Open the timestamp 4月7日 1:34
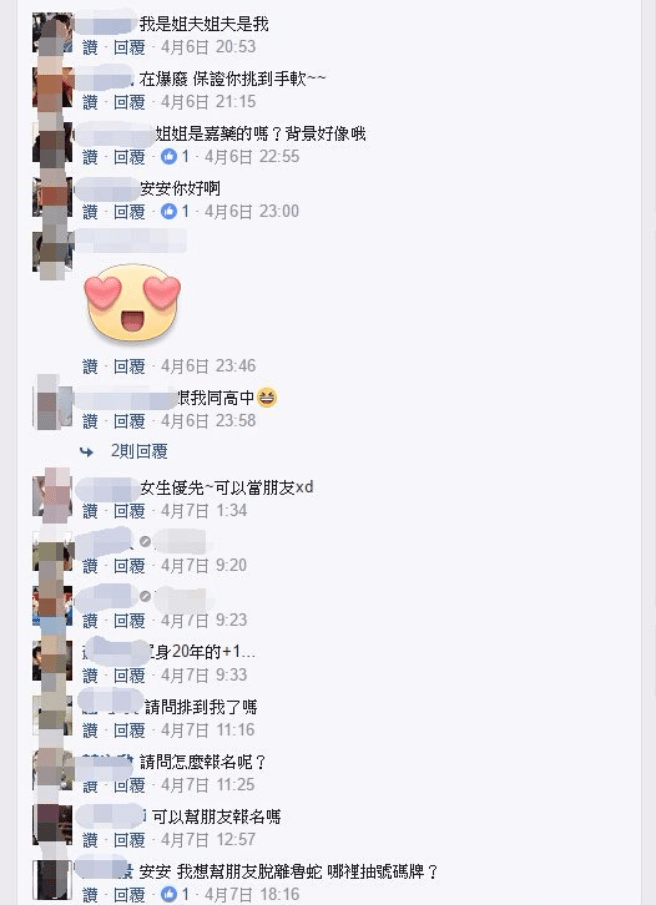Viewport: 656px width, 905px height. tap(204, 511)
